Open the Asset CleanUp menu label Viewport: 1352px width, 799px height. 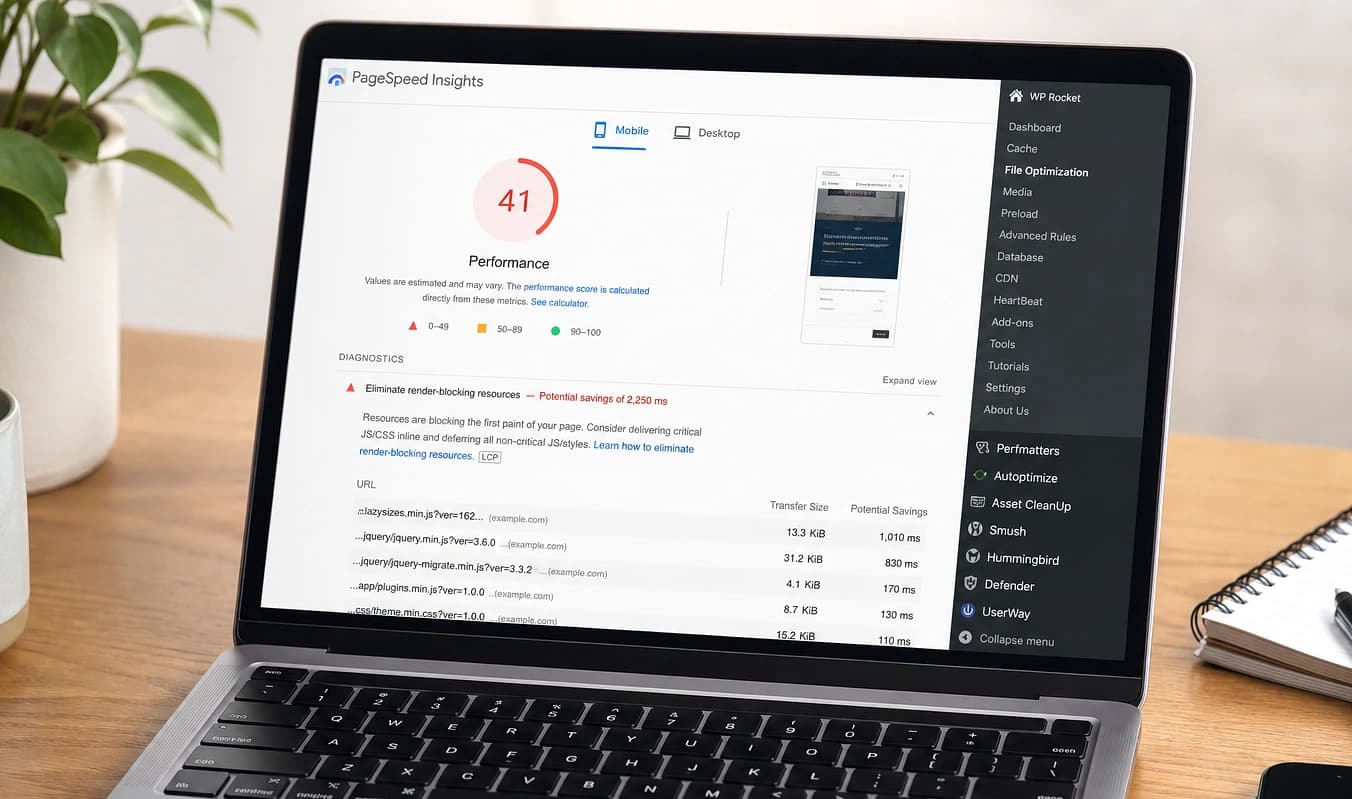(1031, 505)
